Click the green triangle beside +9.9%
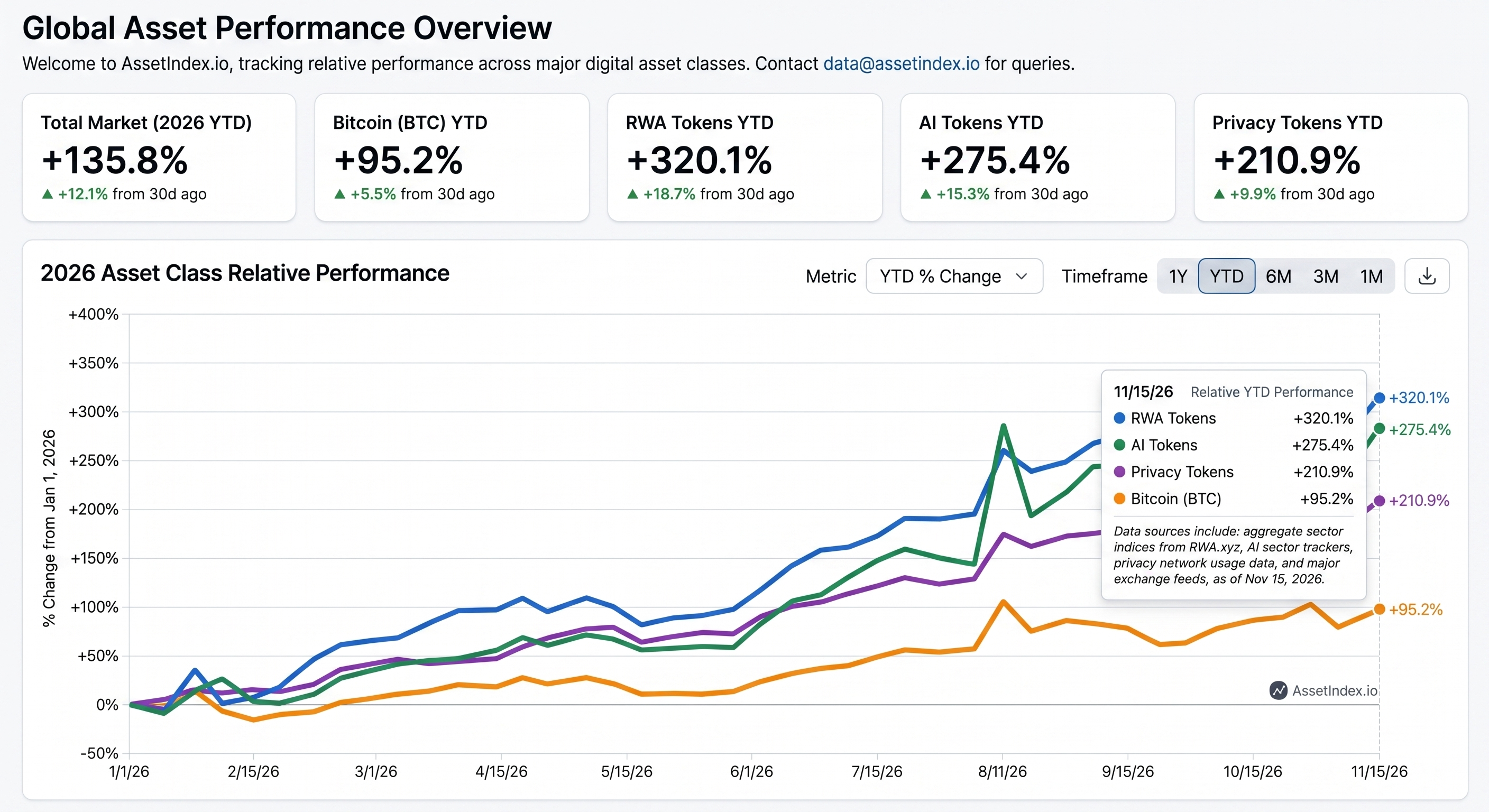This screenshot has width=1489, height=812. [1219, 194]
